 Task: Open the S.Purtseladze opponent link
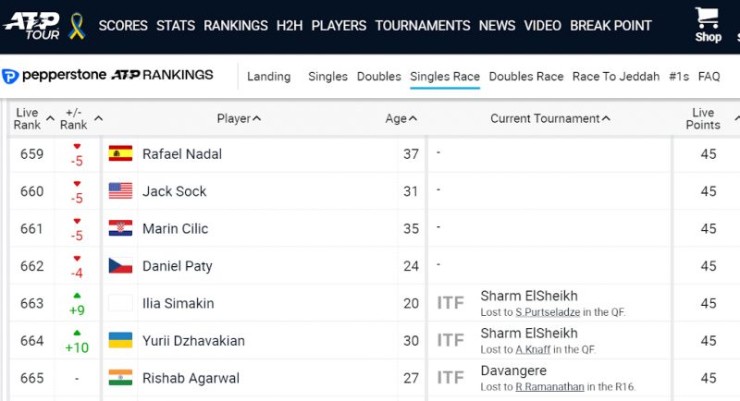[546, 313]
